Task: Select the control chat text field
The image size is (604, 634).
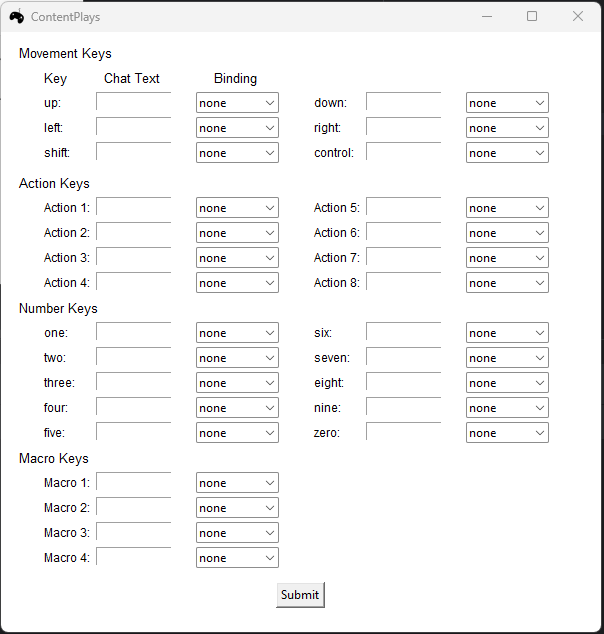Action: coord(403,151)
